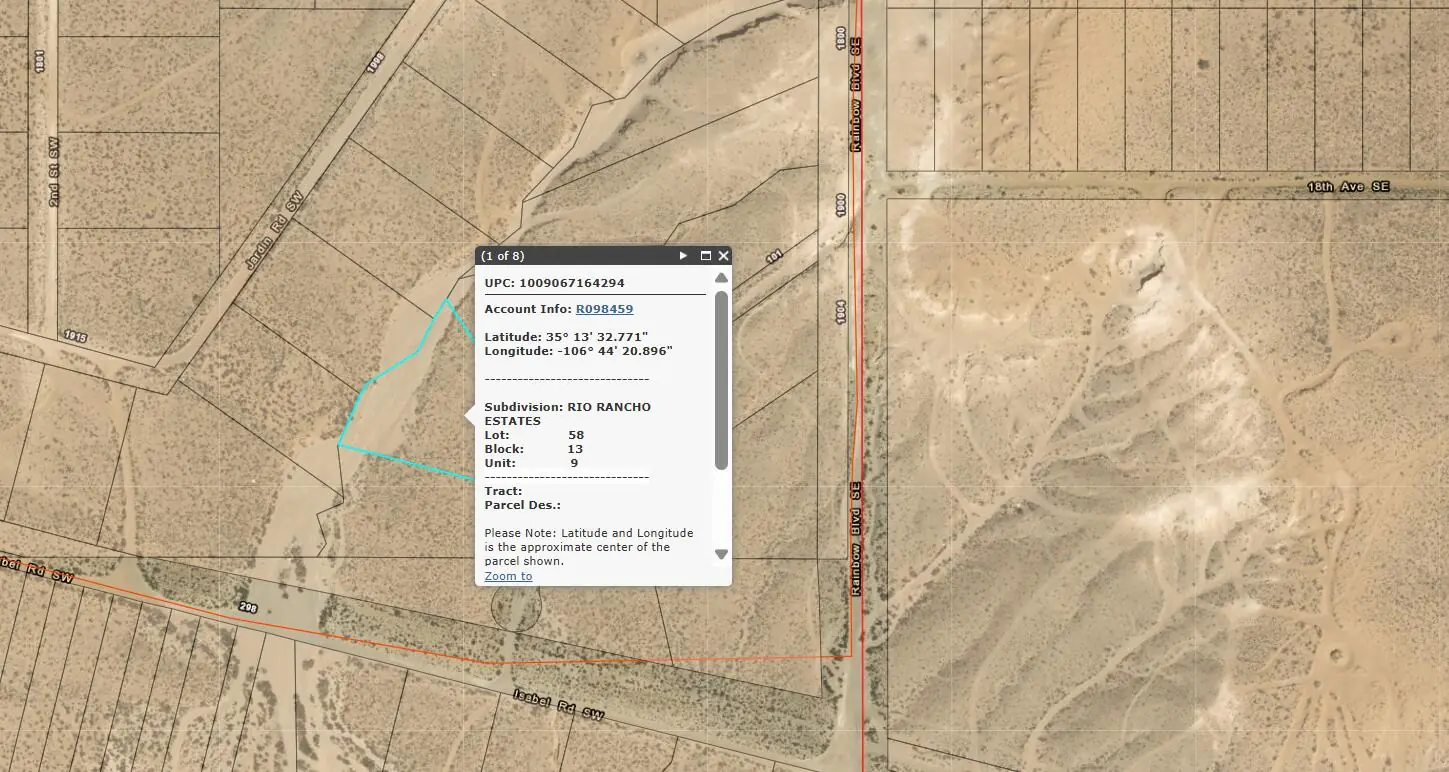Click the Subdivision RIO RANCHO ESTATES text
The image size is (1449, 772).
click(x=567, y=414)
